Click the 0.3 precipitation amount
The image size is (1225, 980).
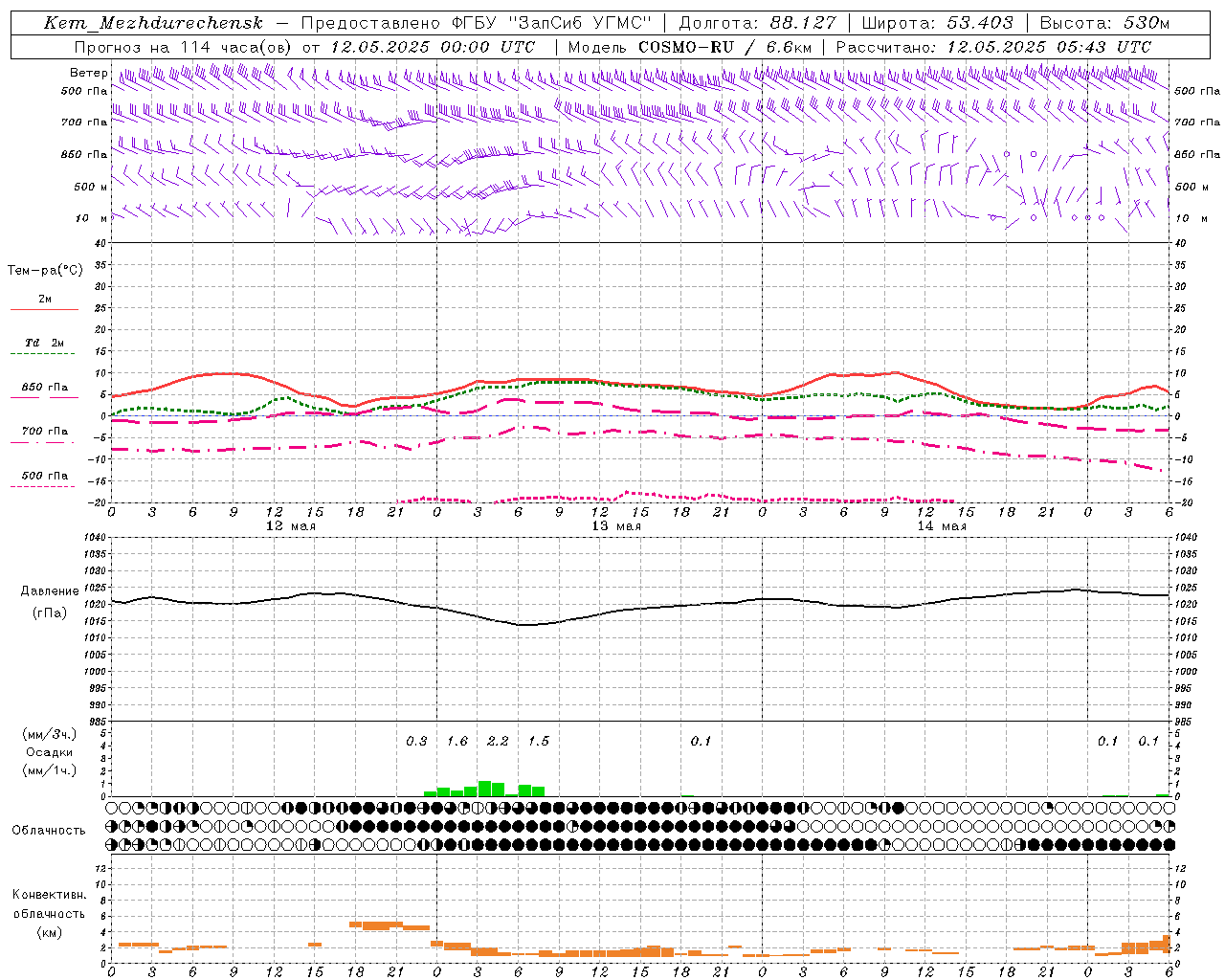(x=416, y=741)
